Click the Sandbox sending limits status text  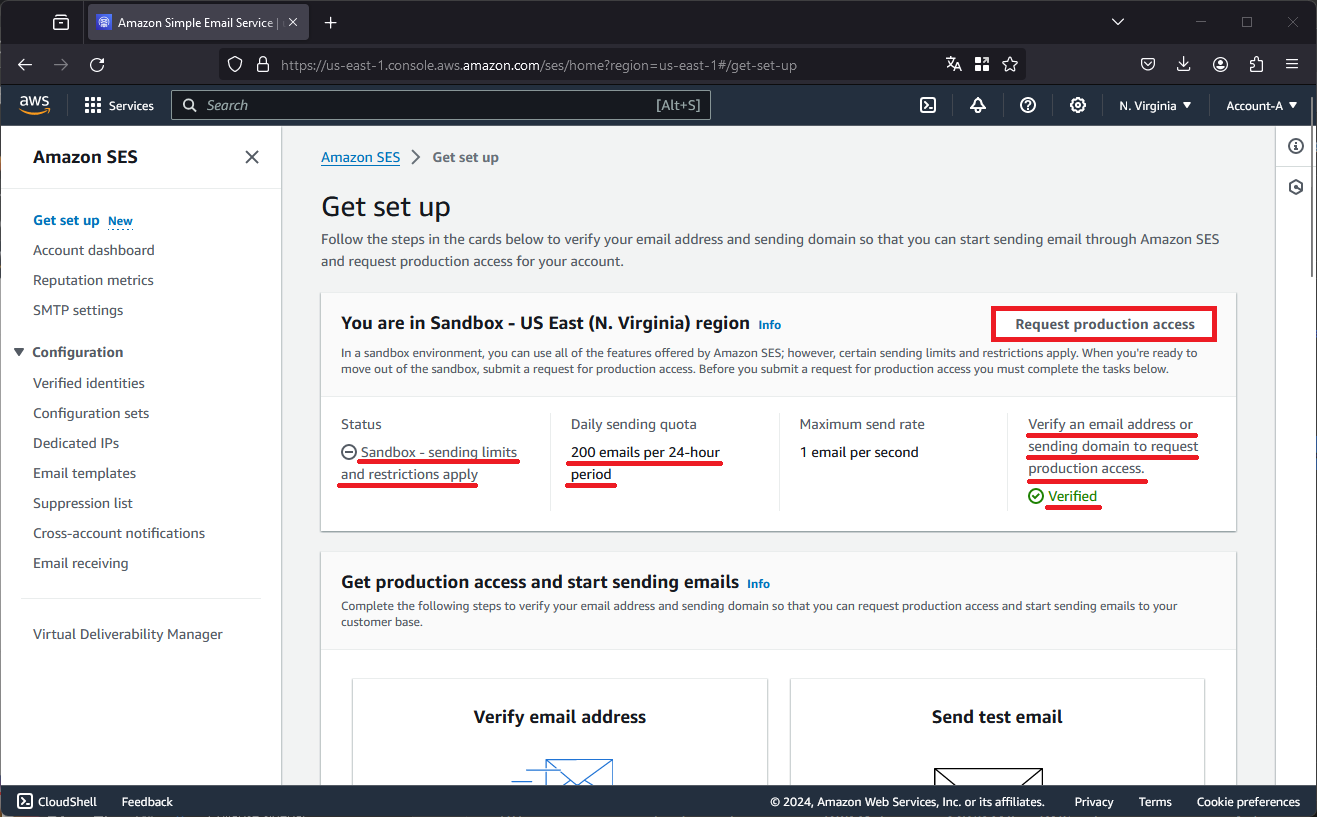click(429, 463)
